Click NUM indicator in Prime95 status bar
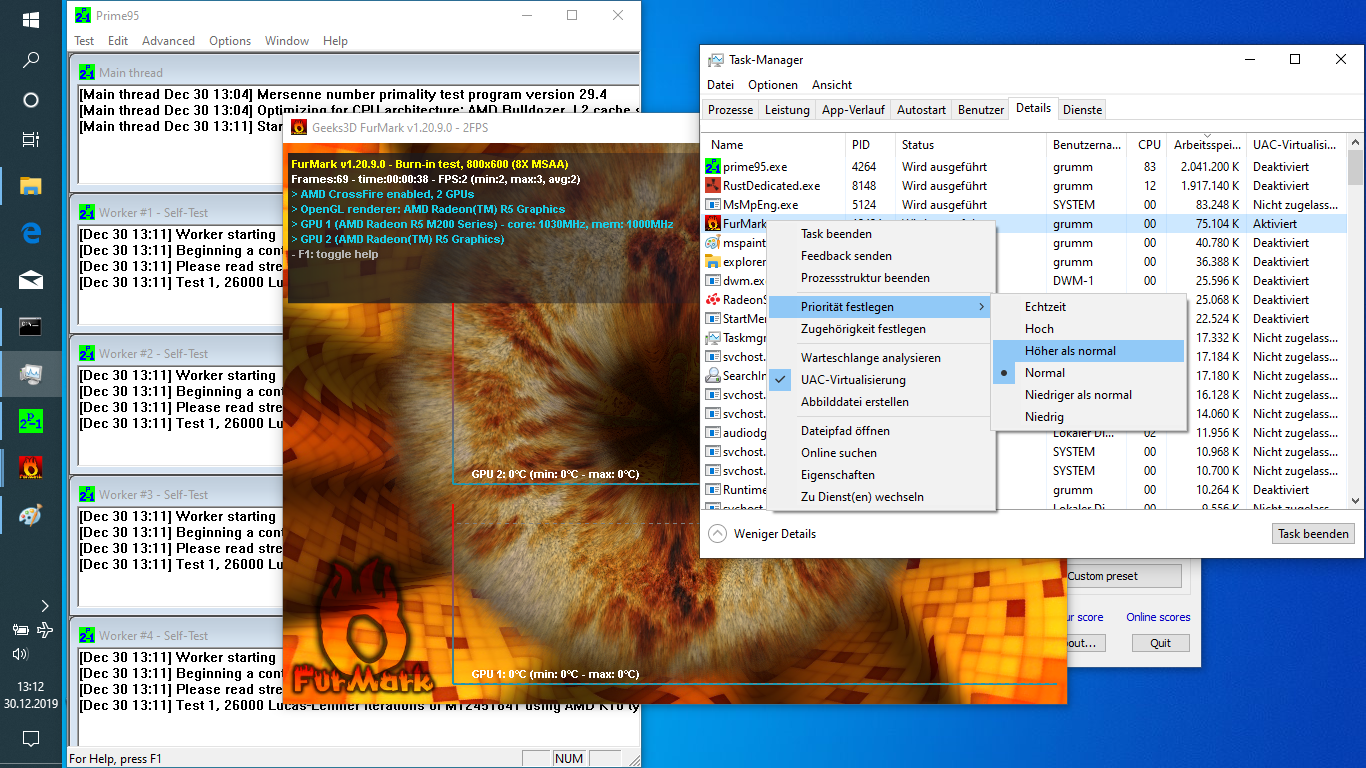The height and width of the screenshot is (768, 1366). (x=568, y=759)
